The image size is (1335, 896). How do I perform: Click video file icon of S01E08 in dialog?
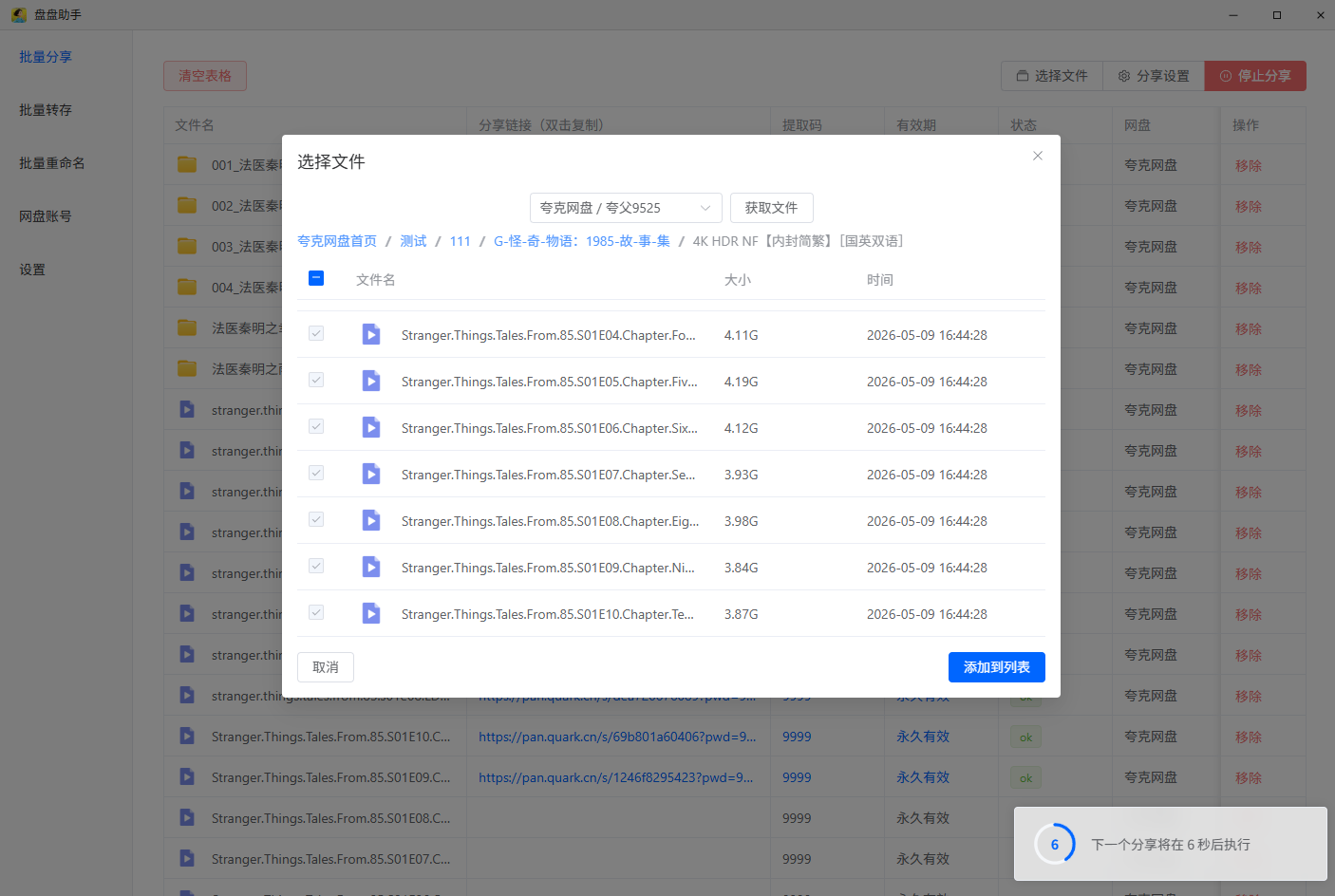click(371, 520)
